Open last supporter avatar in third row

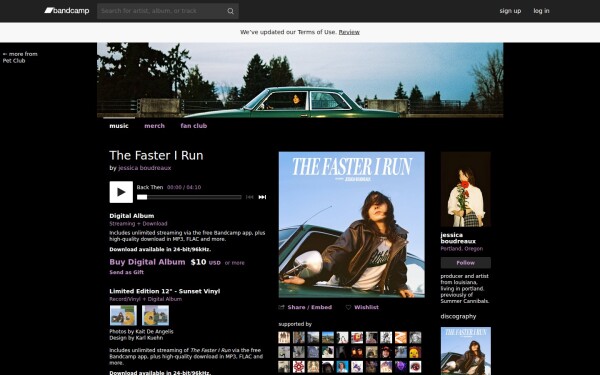point(415,367)
